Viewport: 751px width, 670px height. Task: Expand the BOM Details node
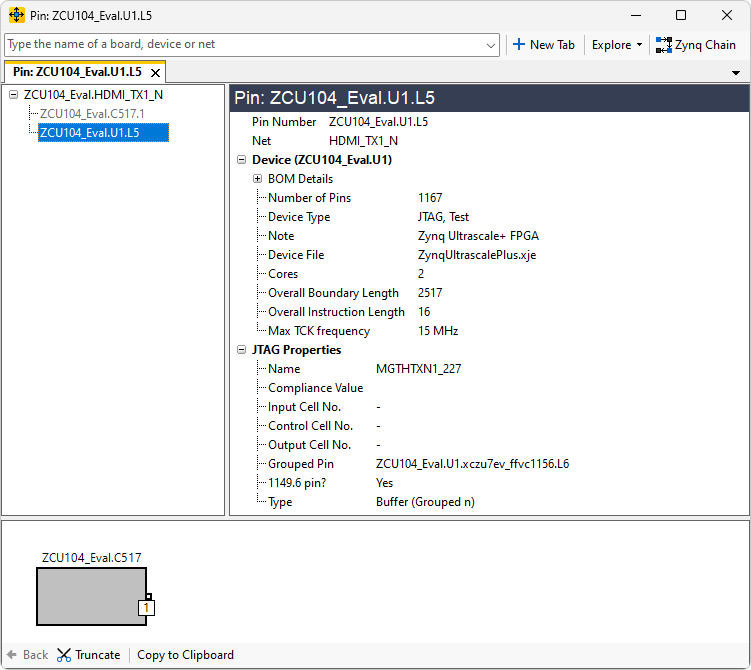(257, 179)
